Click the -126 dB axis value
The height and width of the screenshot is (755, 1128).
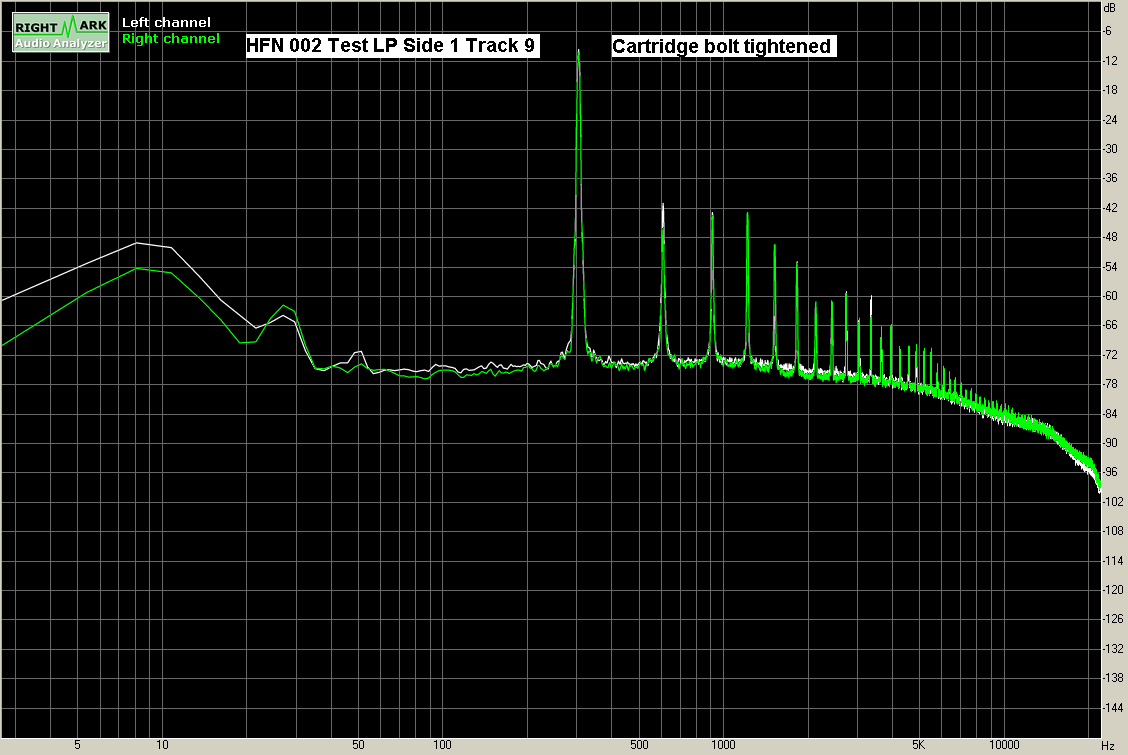tap(1113, 619)
